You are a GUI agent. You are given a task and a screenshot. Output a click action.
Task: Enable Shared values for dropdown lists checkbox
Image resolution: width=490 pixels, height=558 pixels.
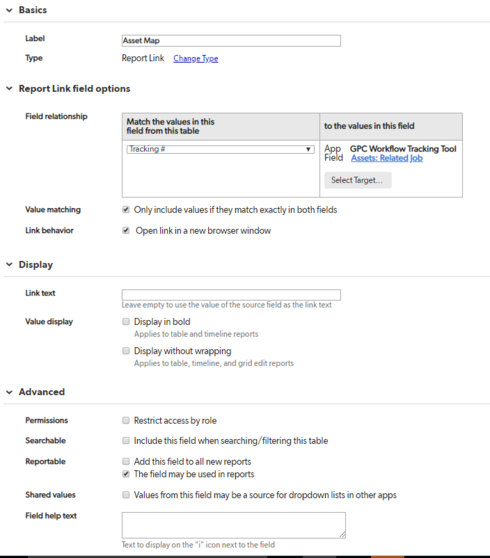pos(126,495)
